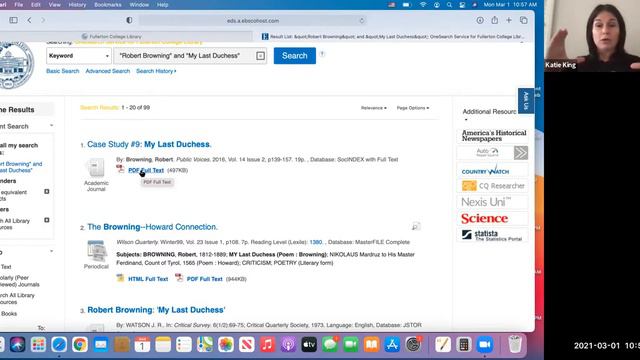Open Country Watch resource logo

click(485, 171)
